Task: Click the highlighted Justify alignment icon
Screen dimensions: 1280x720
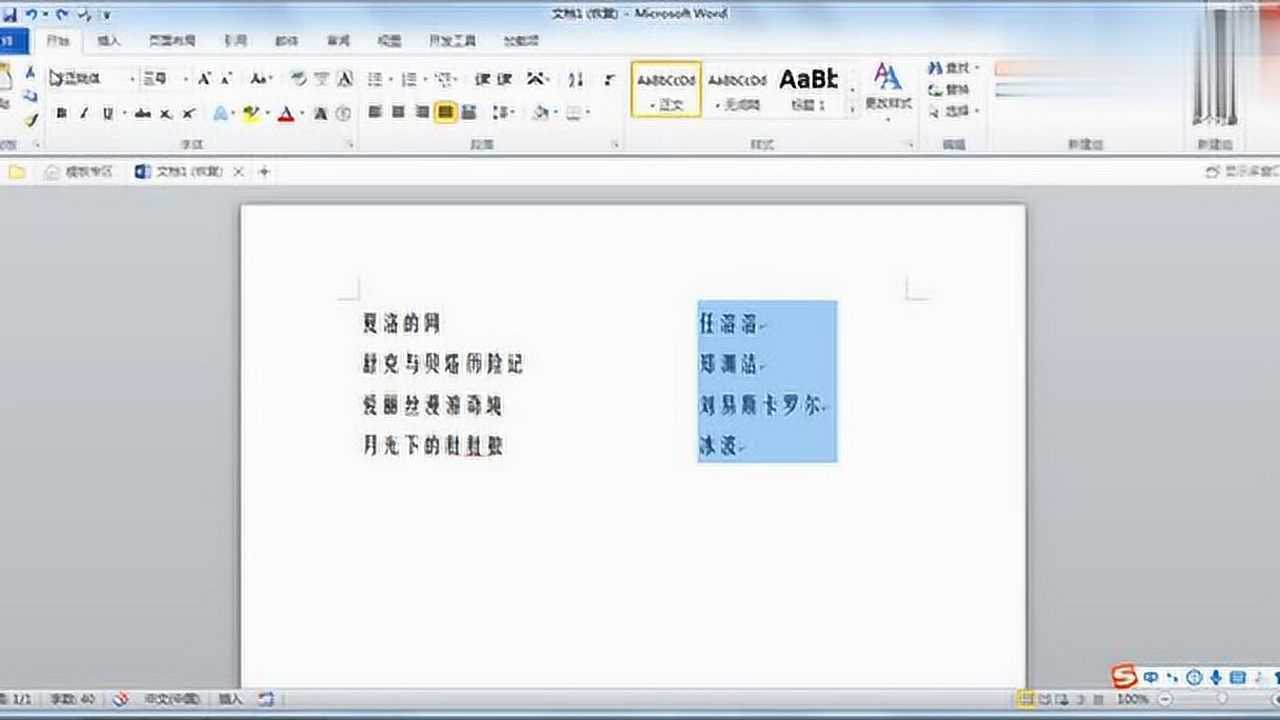Action: coord(446,112)
